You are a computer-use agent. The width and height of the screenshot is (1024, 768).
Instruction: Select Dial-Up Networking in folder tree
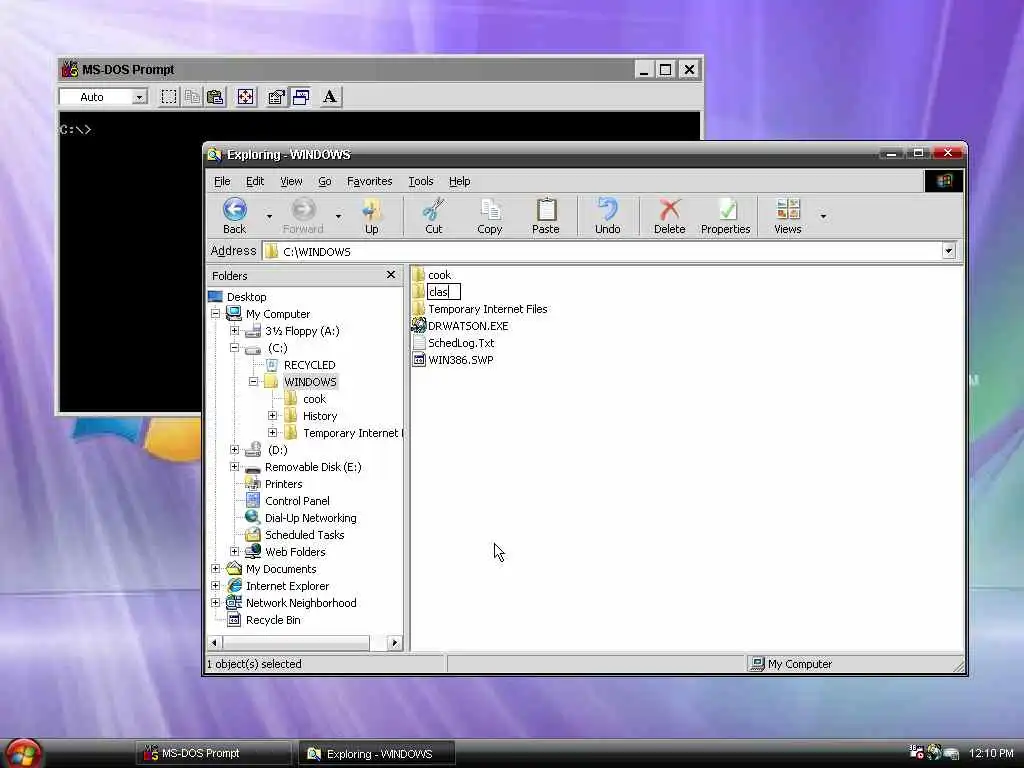[310, 518]
